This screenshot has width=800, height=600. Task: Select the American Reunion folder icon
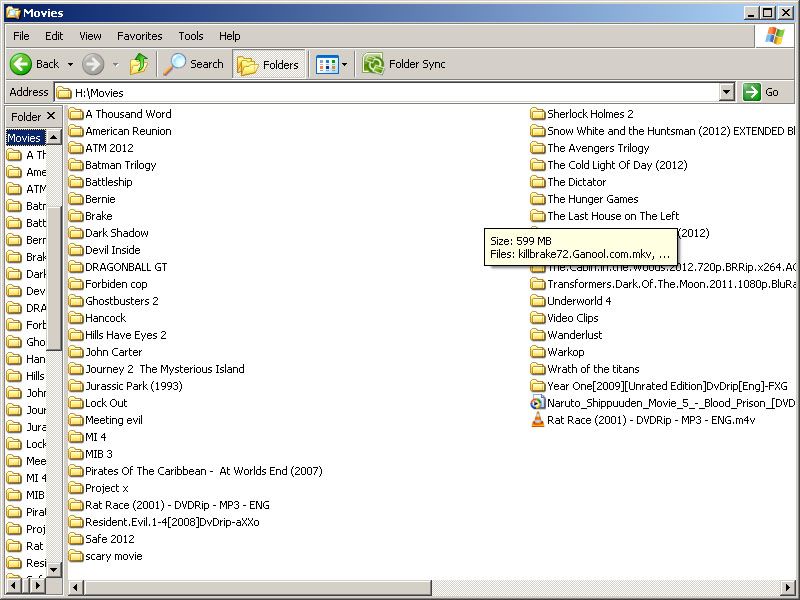[76, 131]
